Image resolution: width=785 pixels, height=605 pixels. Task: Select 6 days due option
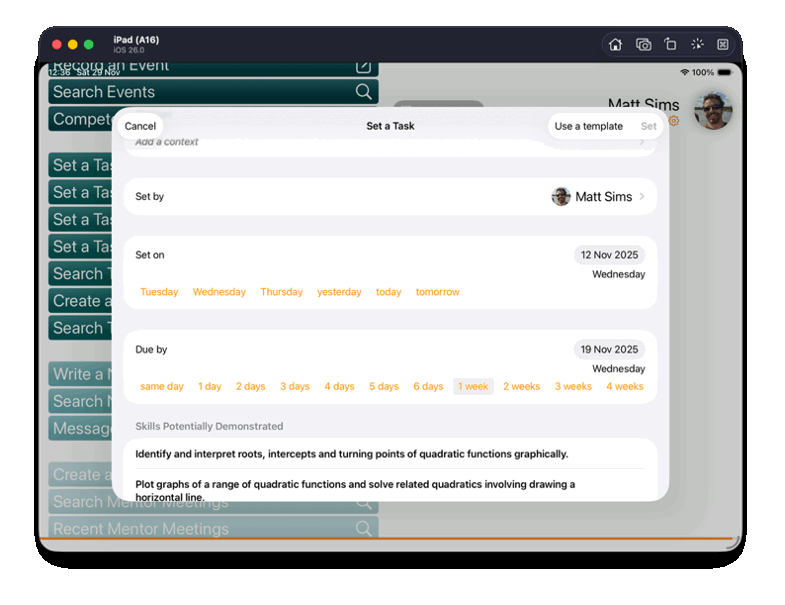[x=428, y=387]
